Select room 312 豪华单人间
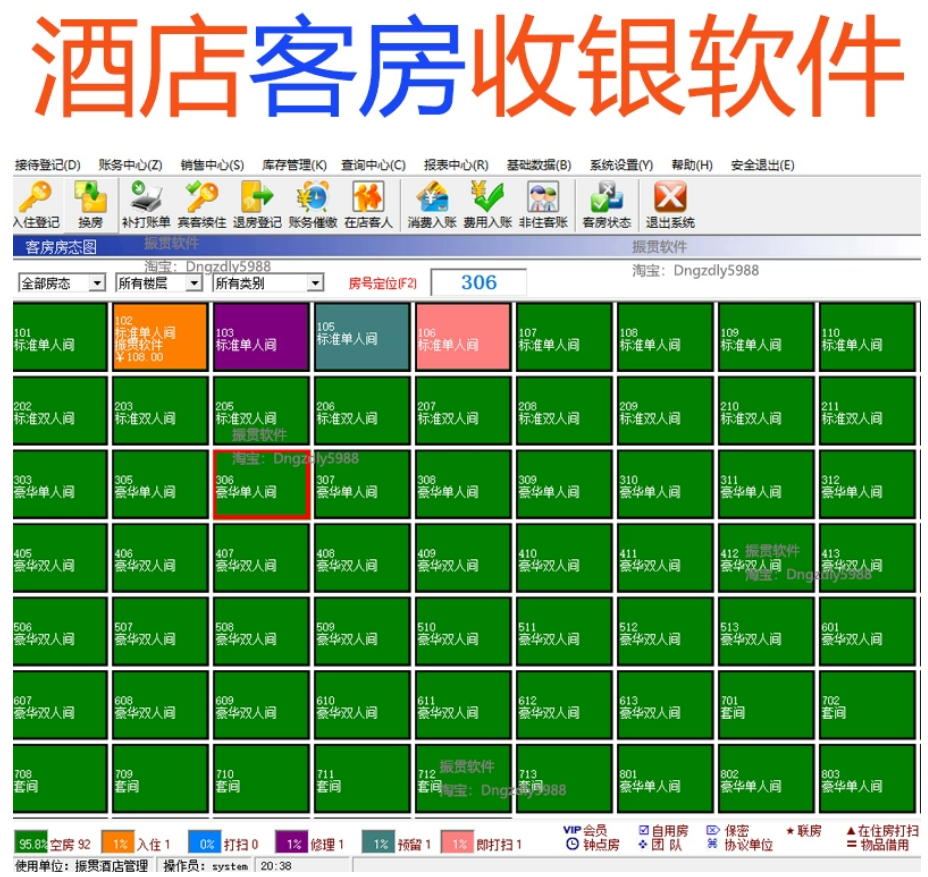This screenshot has width=928, height=877. (x=868, y=485)
